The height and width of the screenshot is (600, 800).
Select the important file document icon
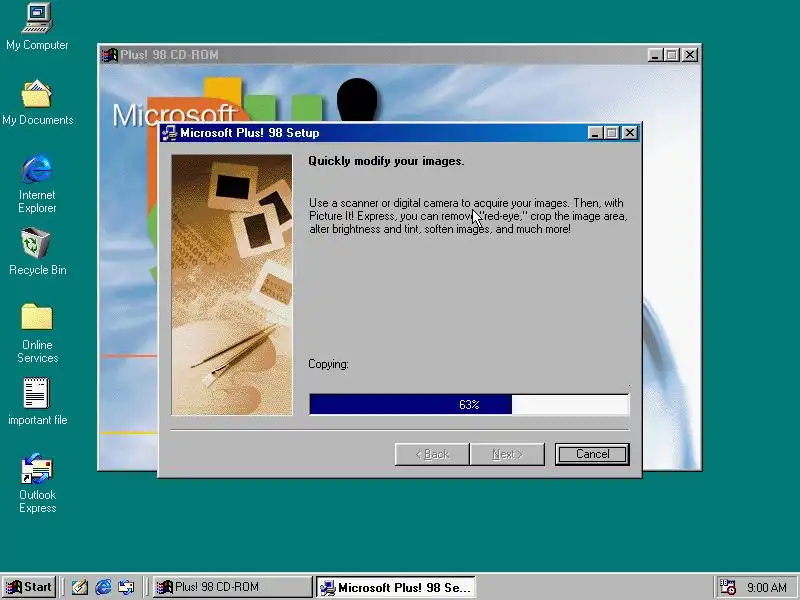point(37,402)
